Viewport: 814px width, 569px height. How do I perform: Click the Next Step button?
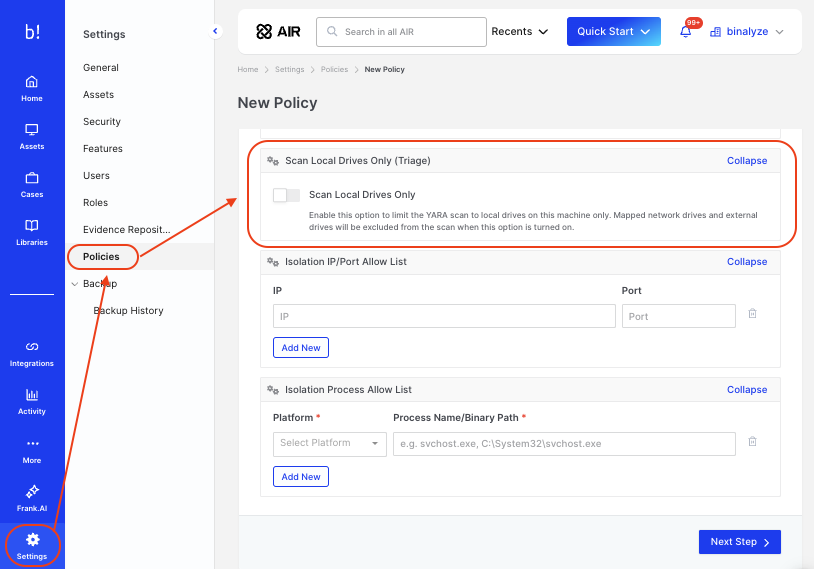[739, 542]
